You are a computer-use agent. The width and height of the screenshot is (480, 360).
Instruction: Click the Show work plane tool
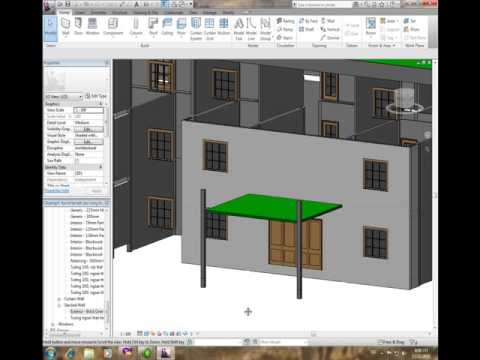(411, 29)
